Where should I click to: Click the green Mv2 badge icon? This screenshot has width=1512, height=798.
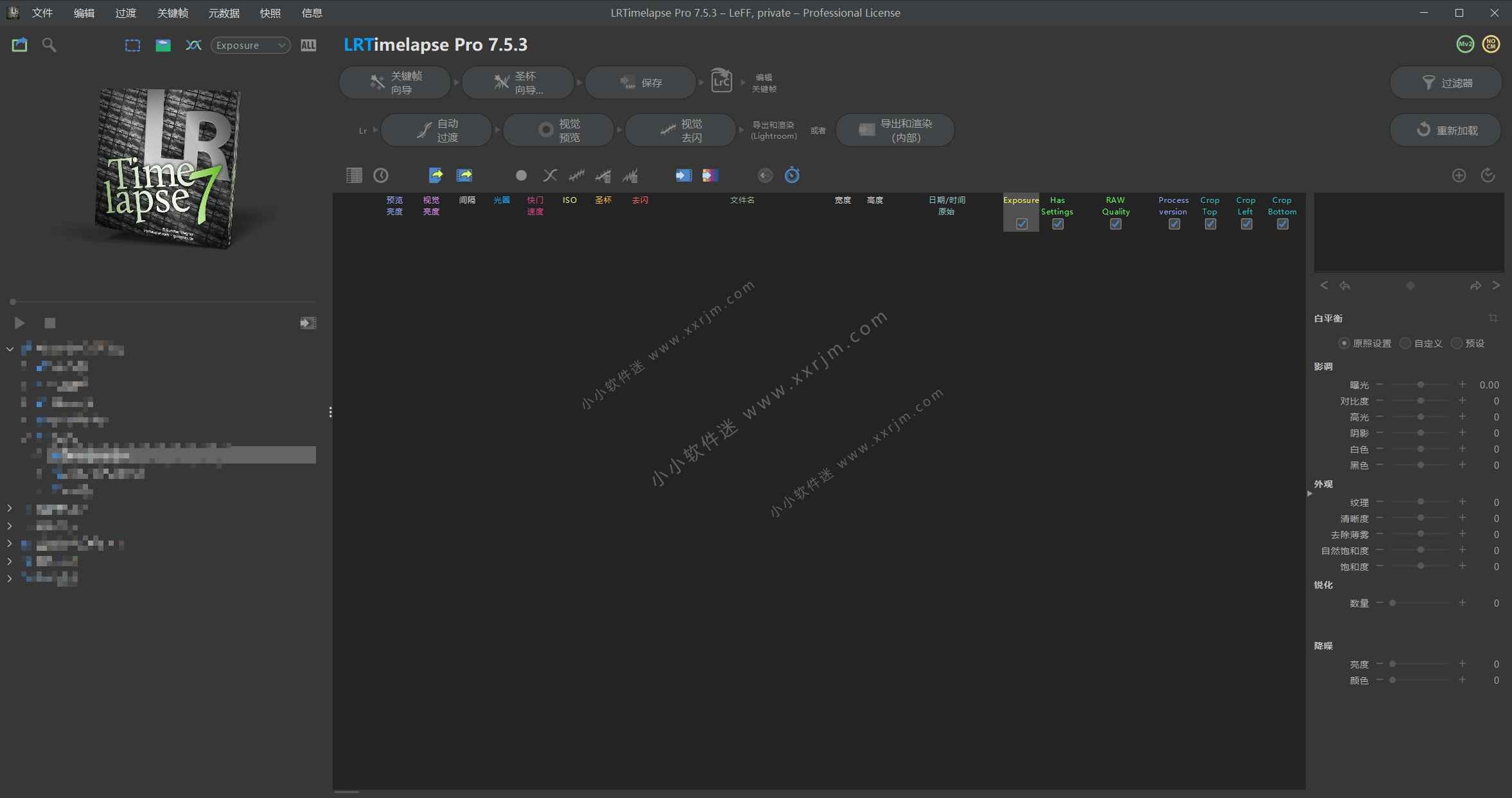click(1465, 44)
